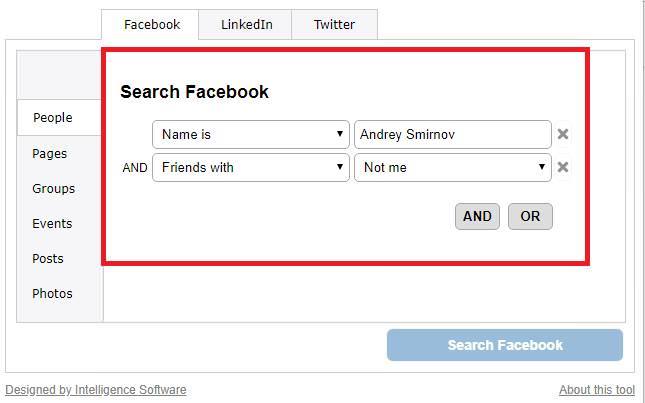This screenshot has width=645, height=403.
Task: Open the Friends with criteria dropdown
Action: pyautogui.click(x=251, y=167)
